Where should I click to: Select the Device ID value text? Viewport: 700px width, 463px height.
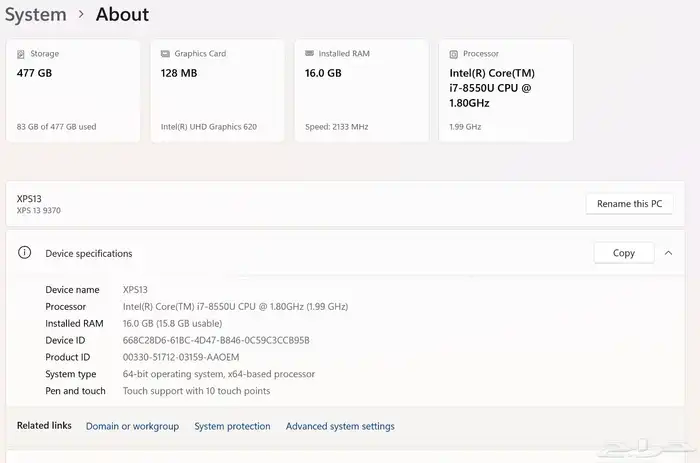click(216, 340)
